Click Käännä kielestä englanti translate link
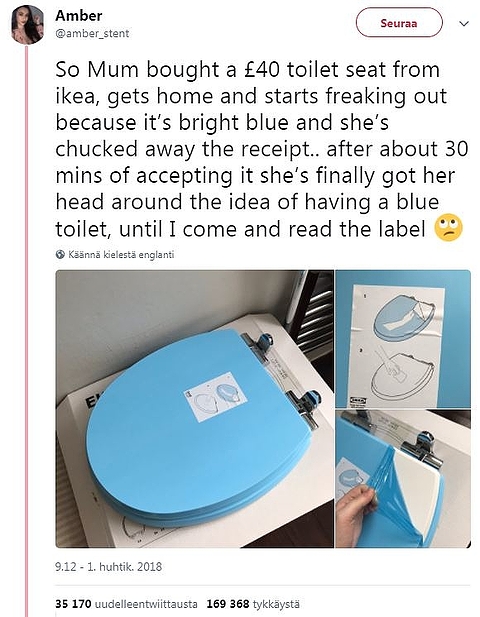480x617 pixels. pyautogui.click(x=121, y=254)
